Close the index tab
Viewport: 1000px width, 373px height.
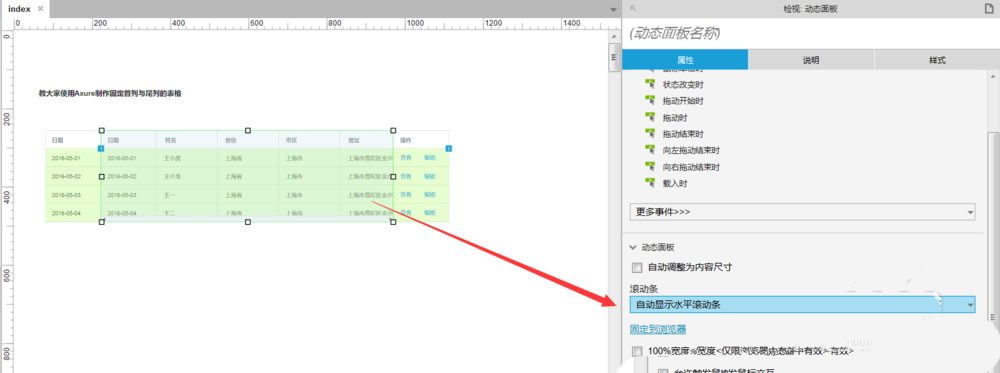40,9
